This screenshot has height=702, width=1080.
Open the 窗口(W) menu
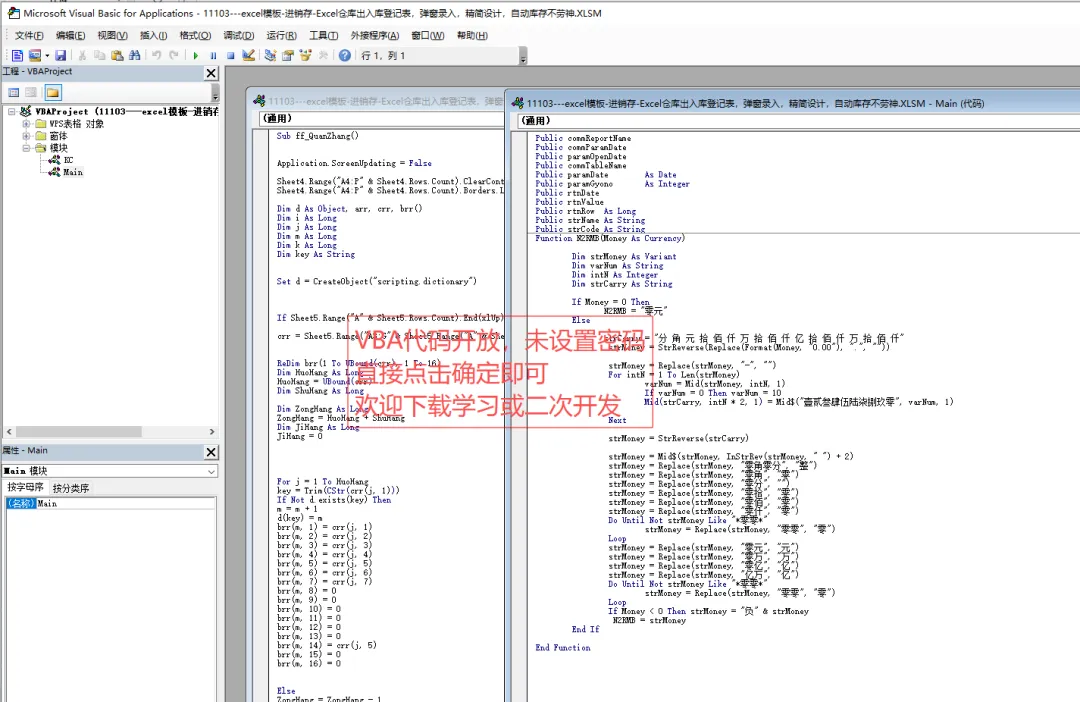tap(428, 35)
